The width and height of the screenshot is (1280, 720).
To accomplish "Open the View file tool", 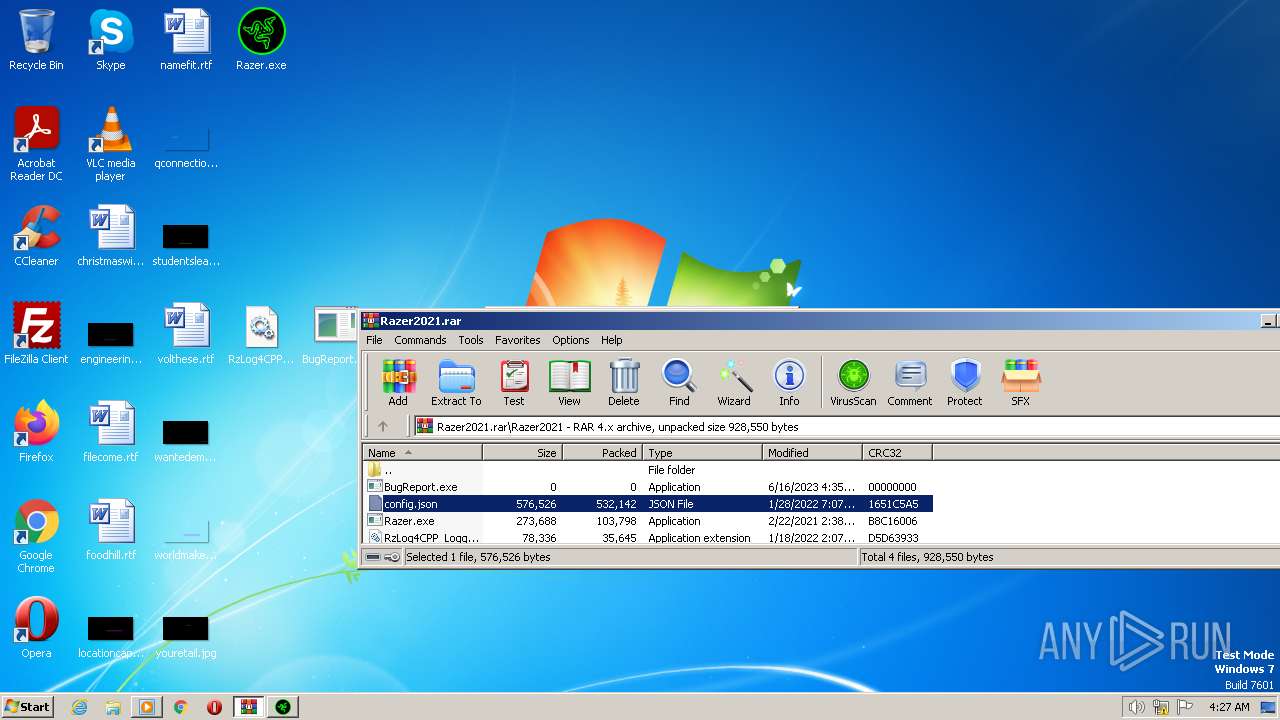I will 569,383.
